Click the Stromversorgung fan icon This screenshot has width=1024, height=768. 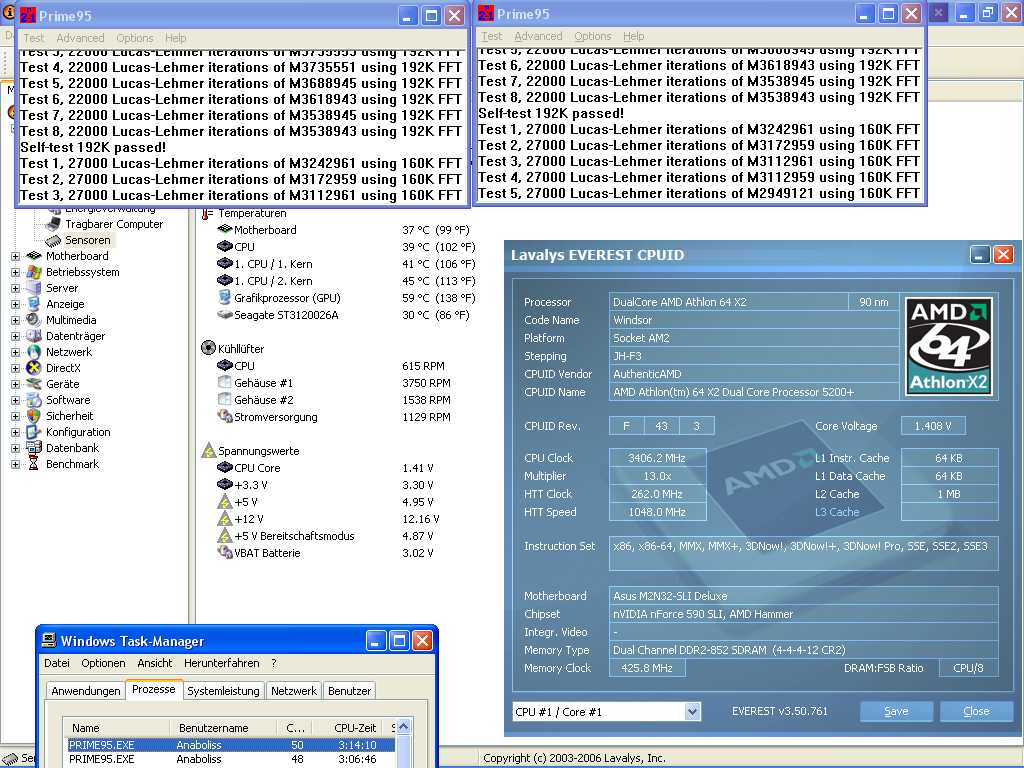(225, 417)
